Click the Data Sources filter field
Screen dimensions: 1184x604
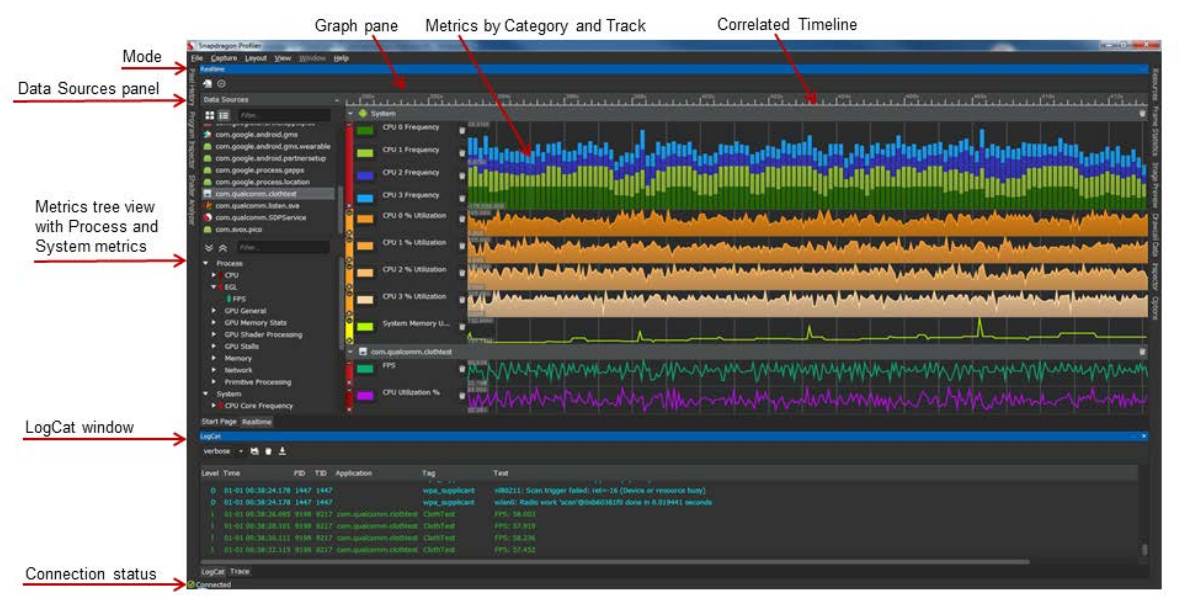(283, 115)
